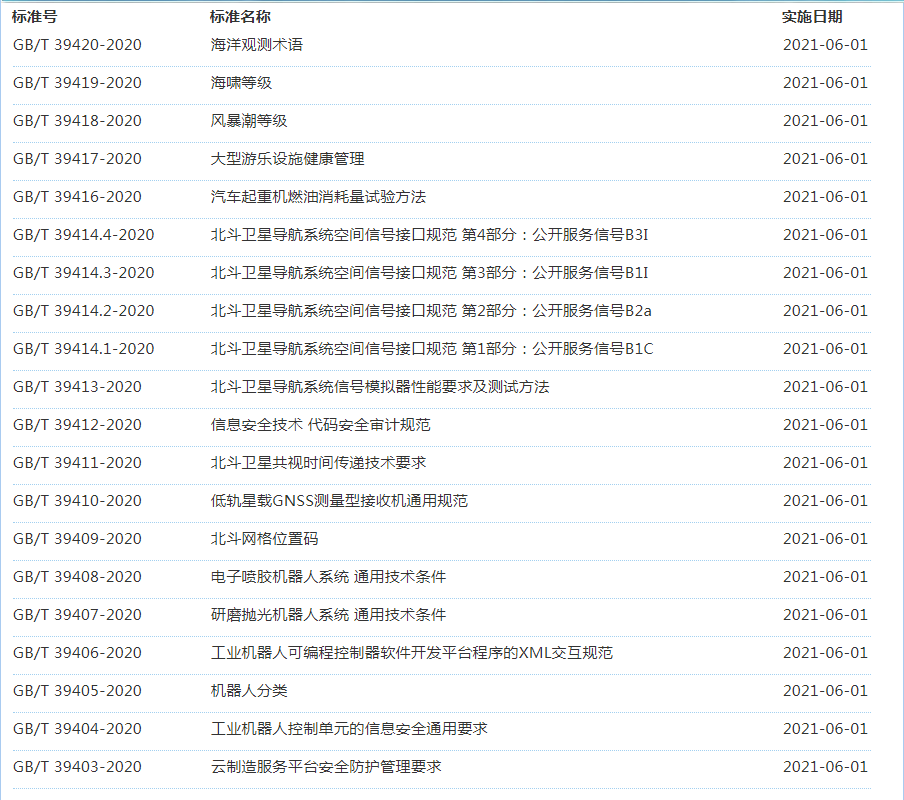The height and width of the screenshot is (800, 904).
Task: Select standard number GB/T 39414.1-2020
Action: point(84,349)
